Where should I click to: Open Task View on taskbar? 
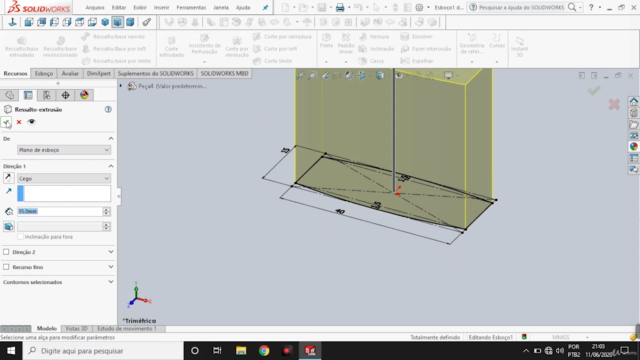pos(217,351)
